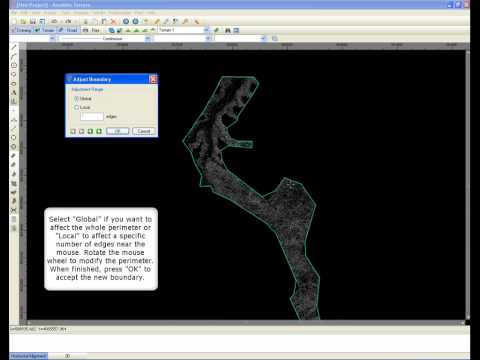Click the open folder toolbar icon
This screenshot has width=480, height=360.
[23, 22]
